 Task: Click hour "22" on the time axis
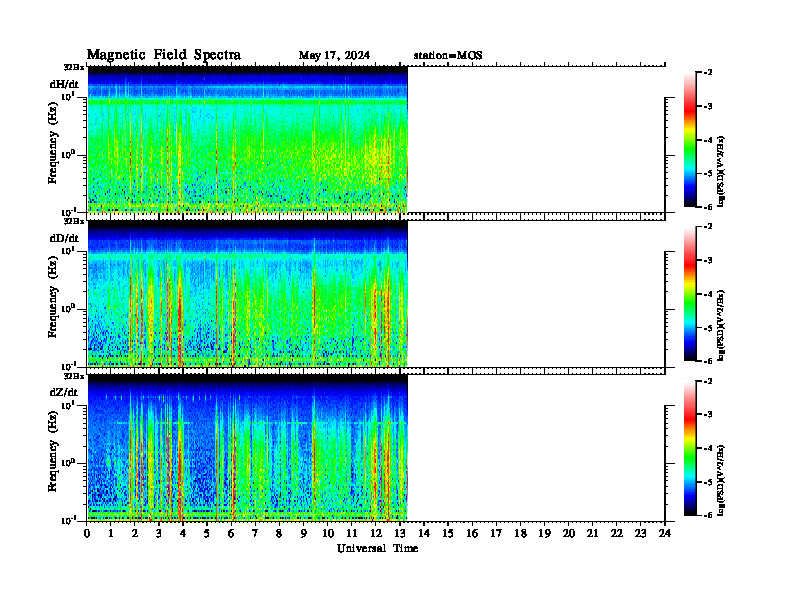point(617,534)
